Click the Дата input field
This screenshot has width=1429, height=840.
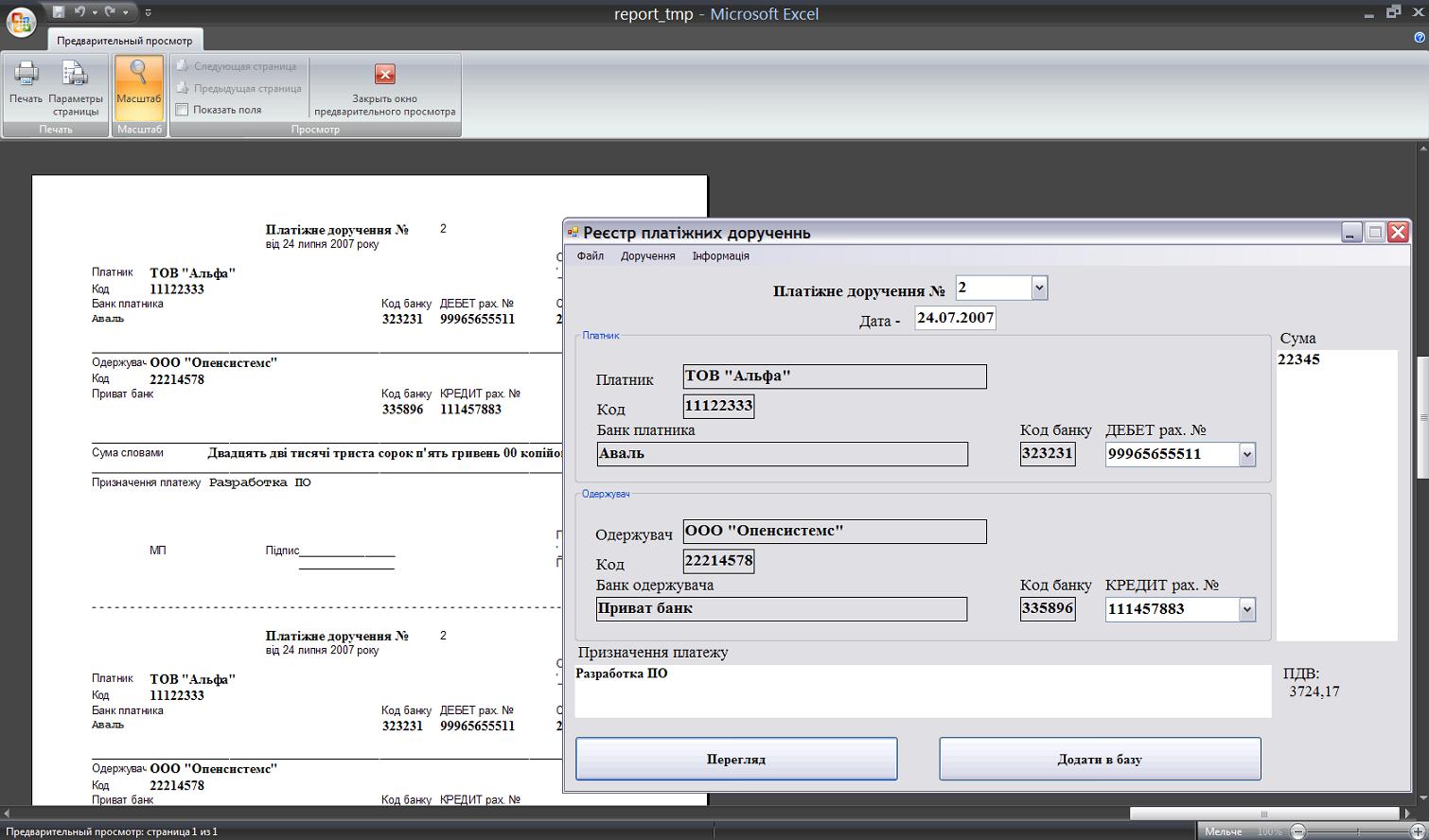tap(955, 318)
